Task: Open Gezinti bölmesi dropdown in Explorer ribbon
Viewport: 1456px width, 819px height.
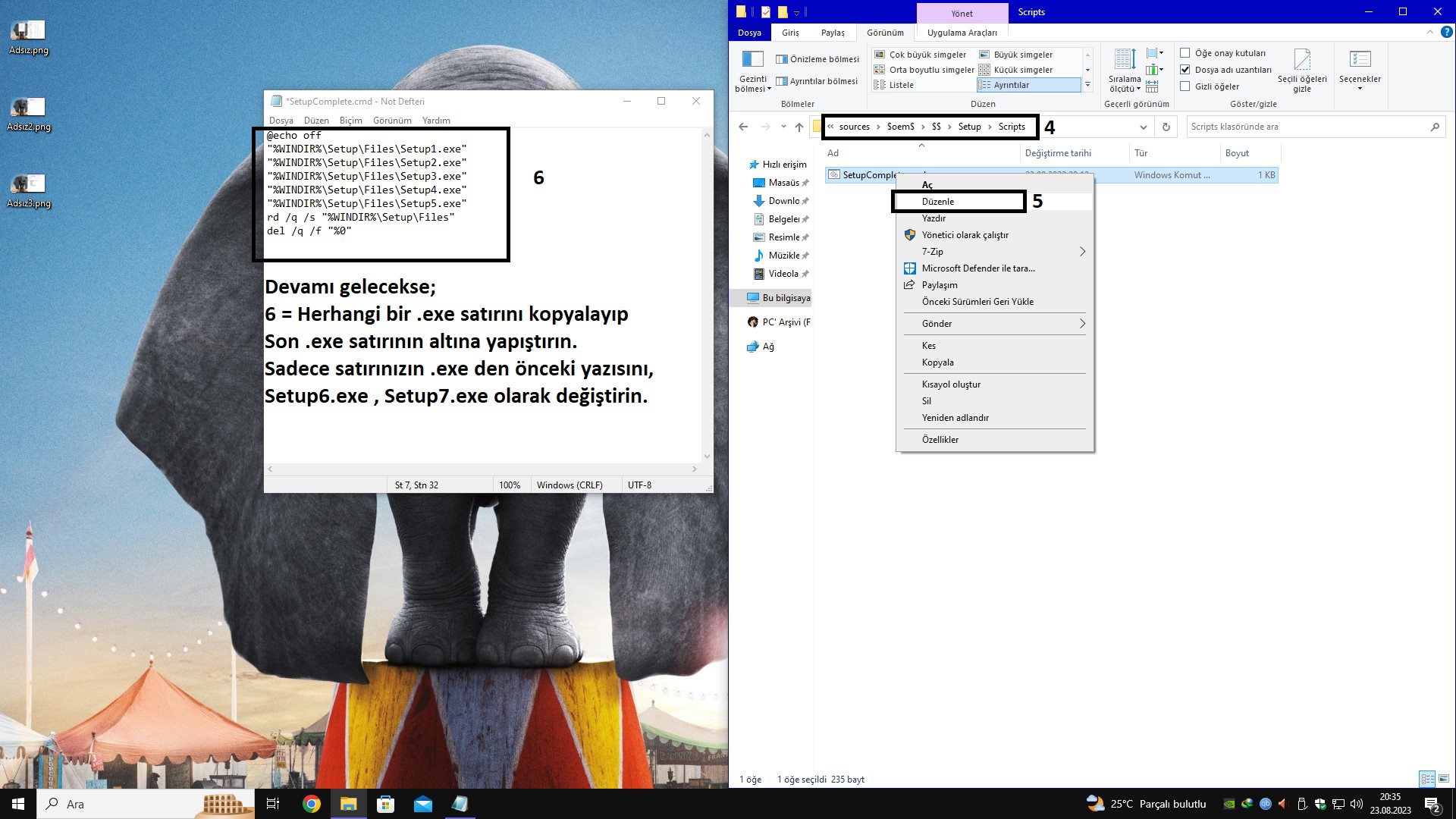Action: [x=752, y=71]
